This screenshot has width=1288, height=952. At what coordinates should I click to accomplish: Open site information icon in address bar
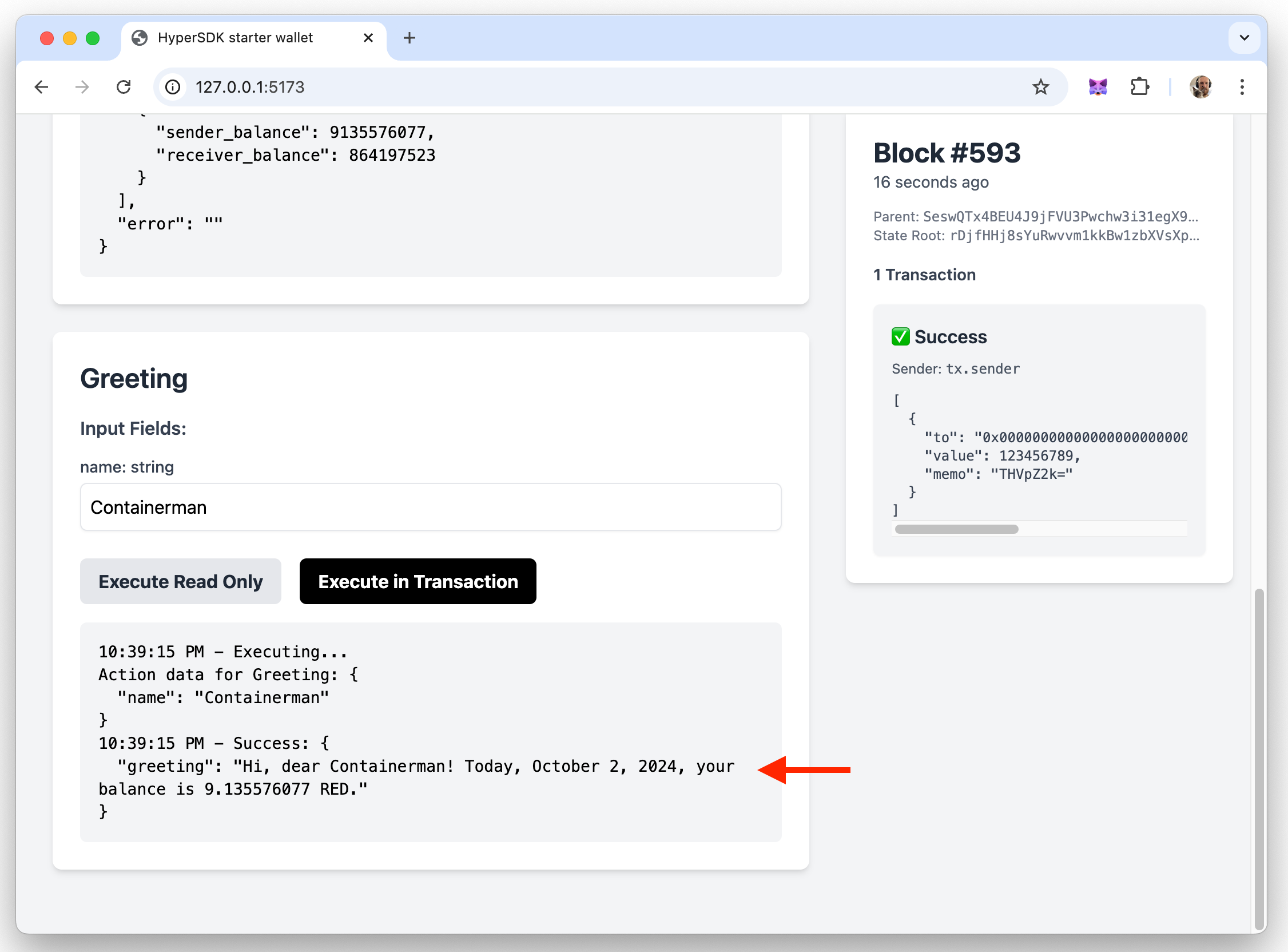coord(172,87)
